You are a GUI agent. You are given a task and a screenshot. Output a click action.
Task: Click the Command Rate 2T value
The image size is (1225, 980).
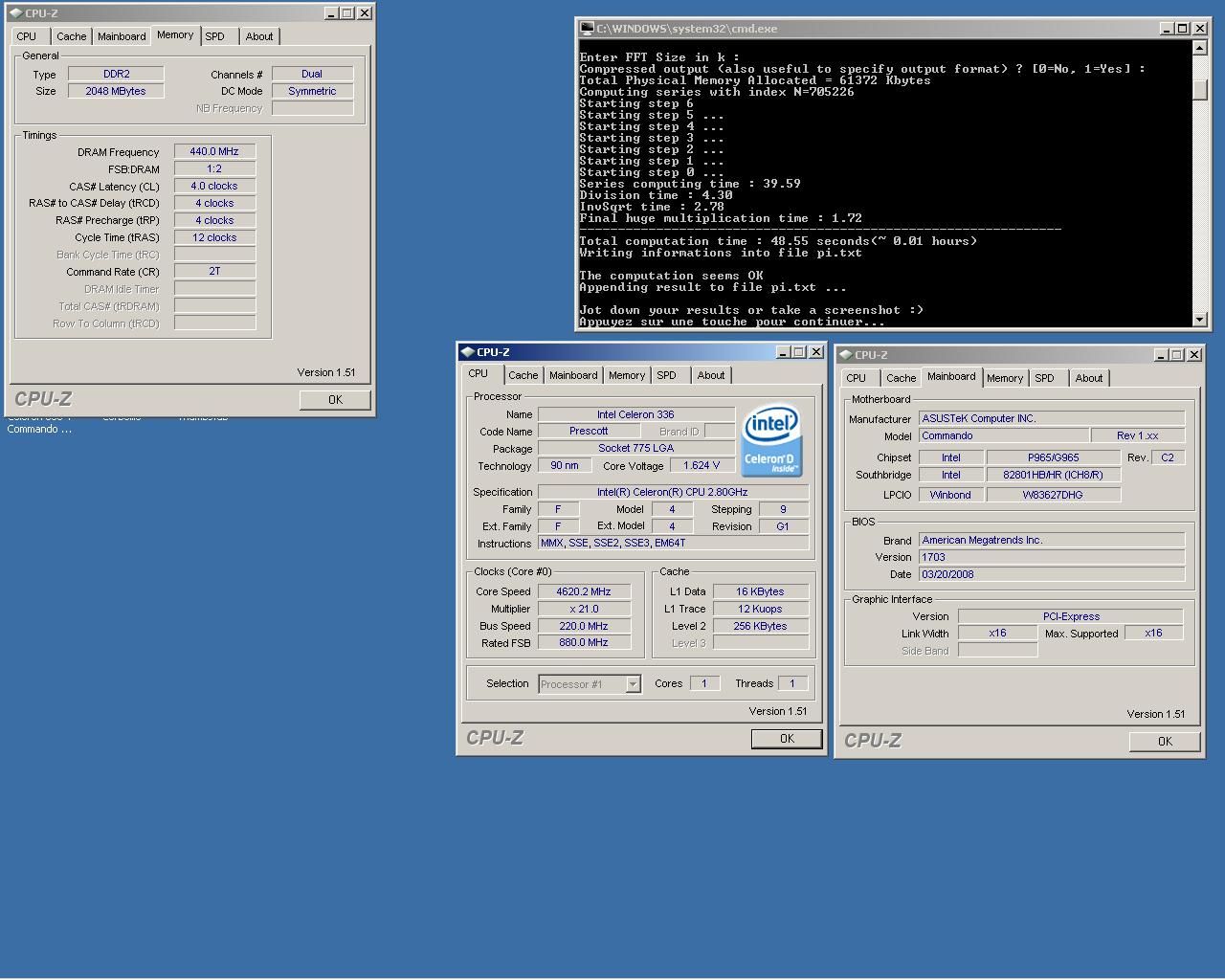tap(214, 272)
